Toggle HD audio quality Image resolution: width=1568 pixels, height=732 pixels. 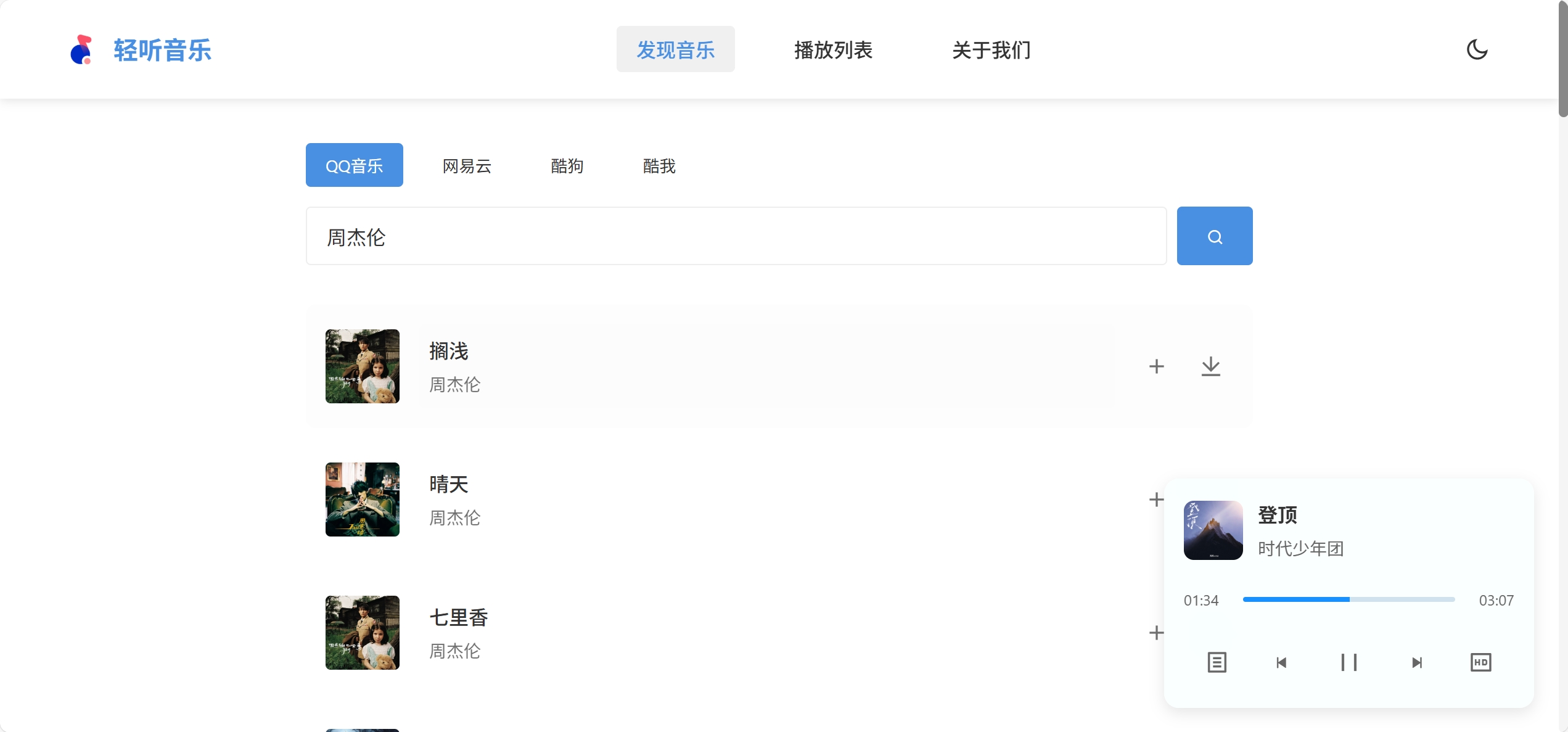coord(1481,662)
